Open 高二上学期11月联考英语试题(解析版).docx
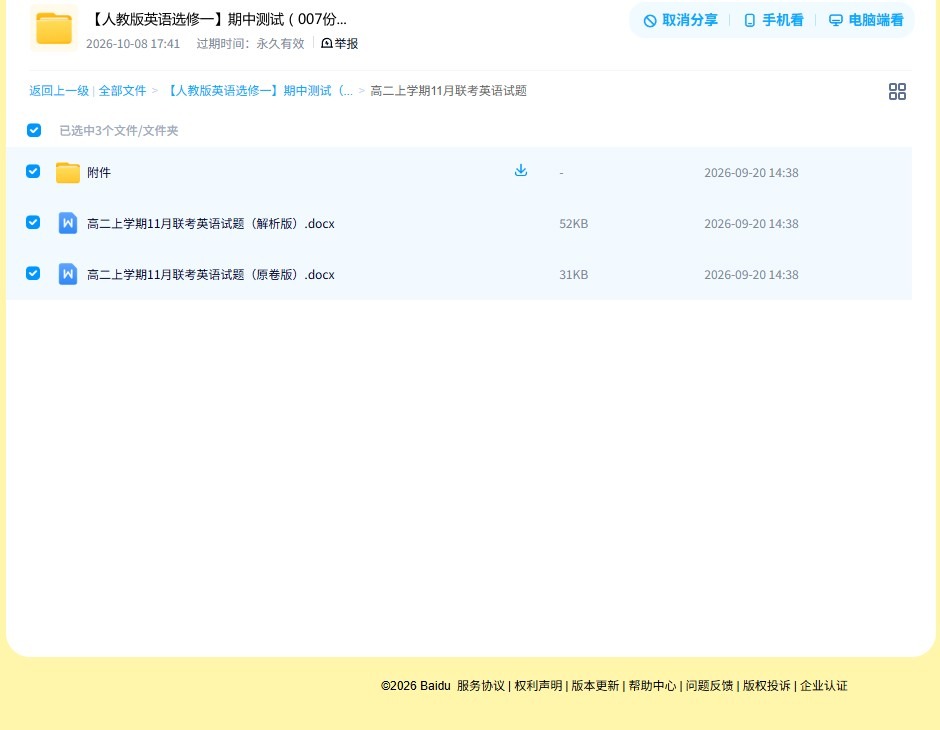The image size is (940, 730). 210,224
